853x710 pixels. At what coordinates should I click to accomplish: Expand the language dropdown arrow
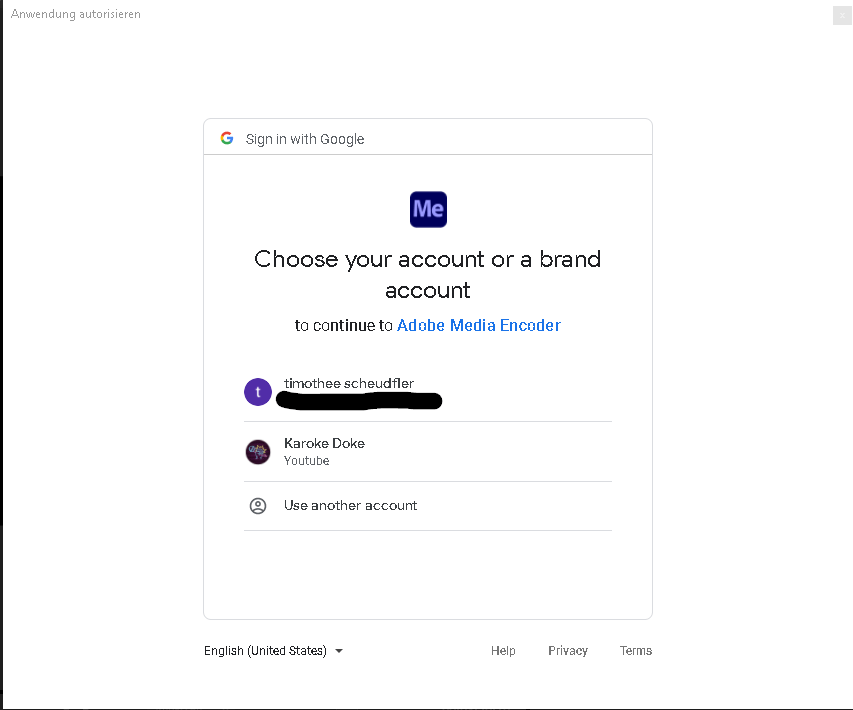click(x=339, y=651)
